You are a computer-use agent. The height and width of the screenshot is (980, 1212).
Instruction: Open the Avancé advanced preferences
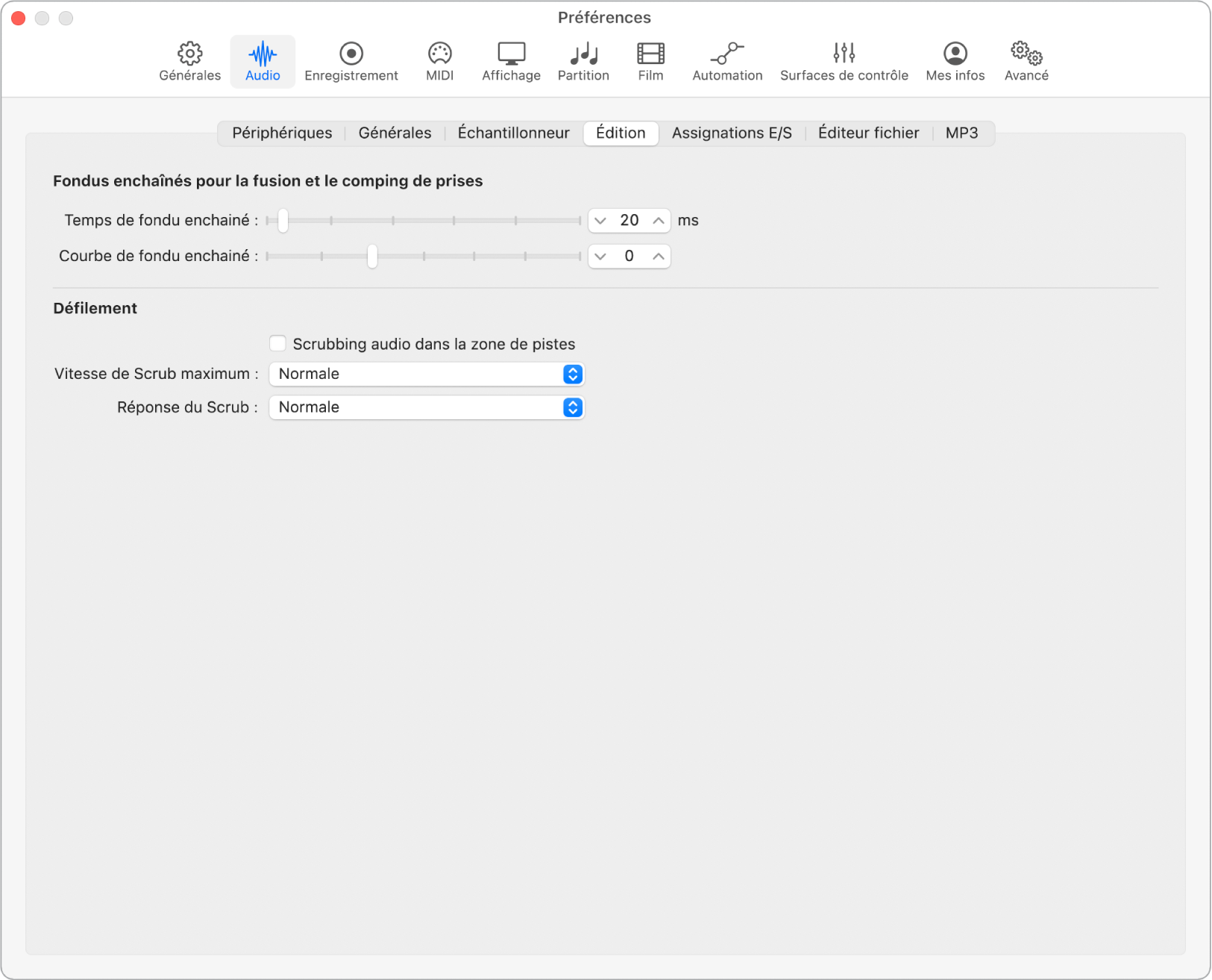click(x=1026, y=61)
